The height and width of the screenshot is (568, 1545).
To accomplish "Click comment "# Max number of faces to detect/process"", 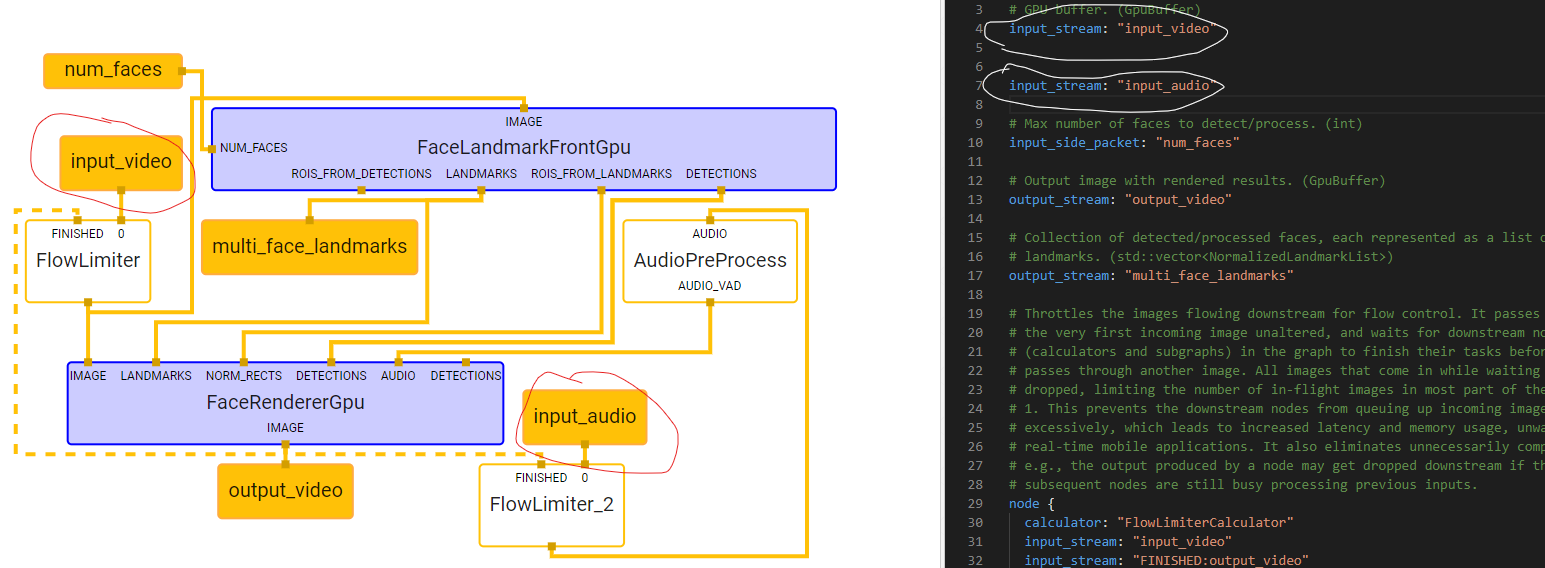I will point(1185,124).
